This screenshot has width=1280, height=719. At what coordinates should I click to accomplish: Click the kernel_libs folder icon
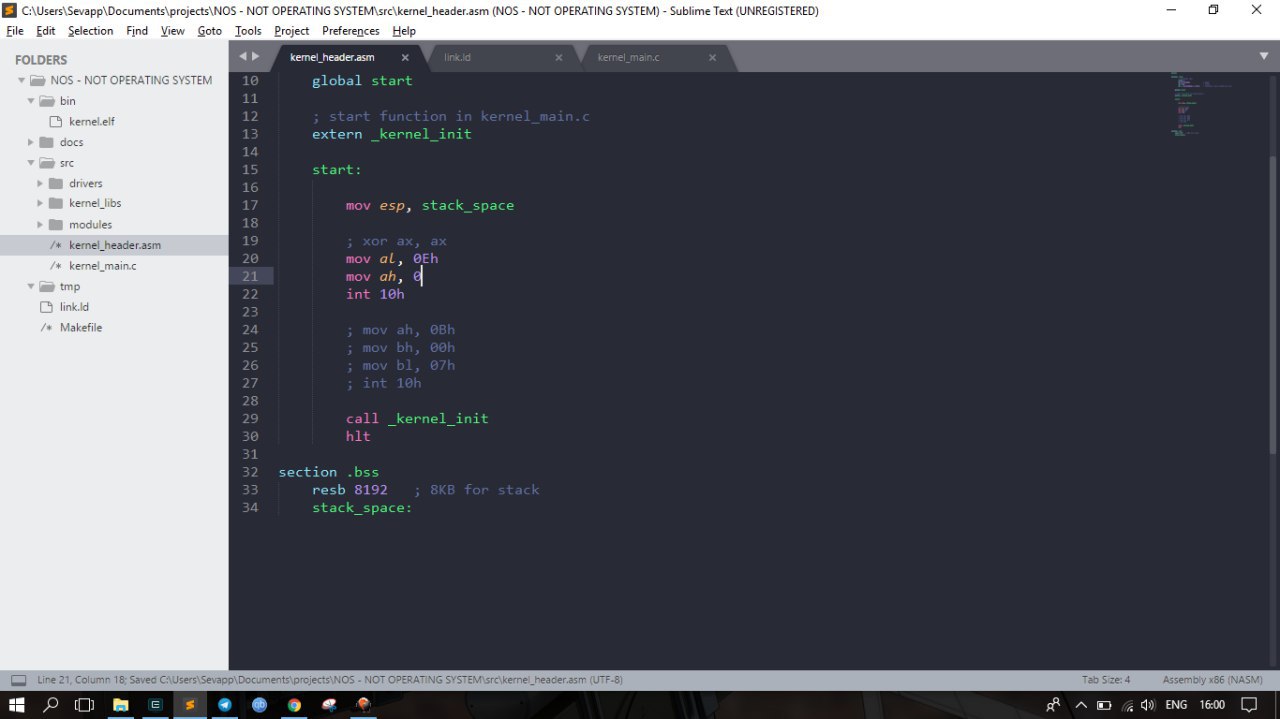[56, 203]
